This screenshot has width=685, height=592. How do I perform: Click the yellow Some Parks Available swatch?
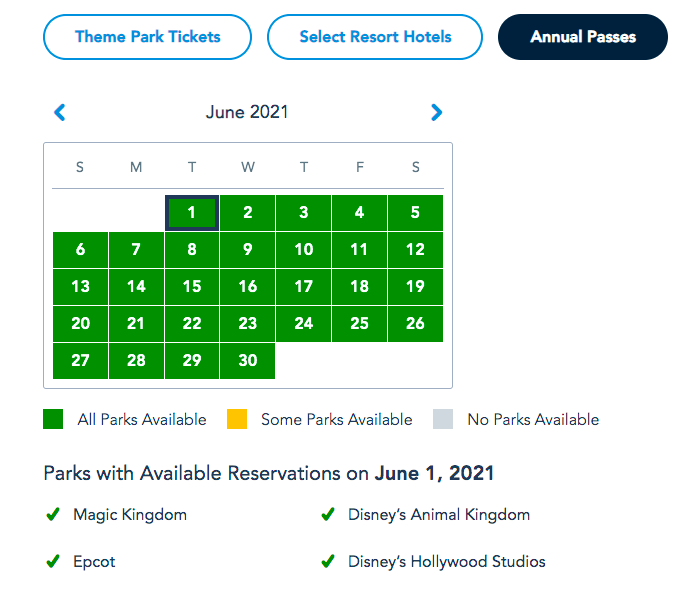coord(237,419)
